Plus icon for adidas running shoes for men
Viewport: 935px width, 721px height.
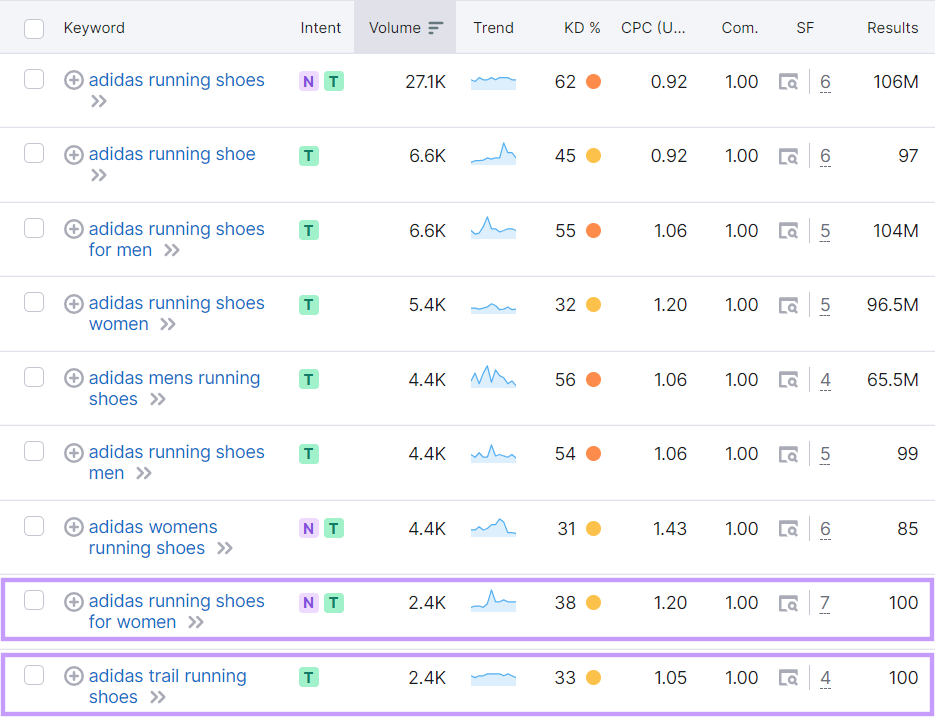point(73,229)
